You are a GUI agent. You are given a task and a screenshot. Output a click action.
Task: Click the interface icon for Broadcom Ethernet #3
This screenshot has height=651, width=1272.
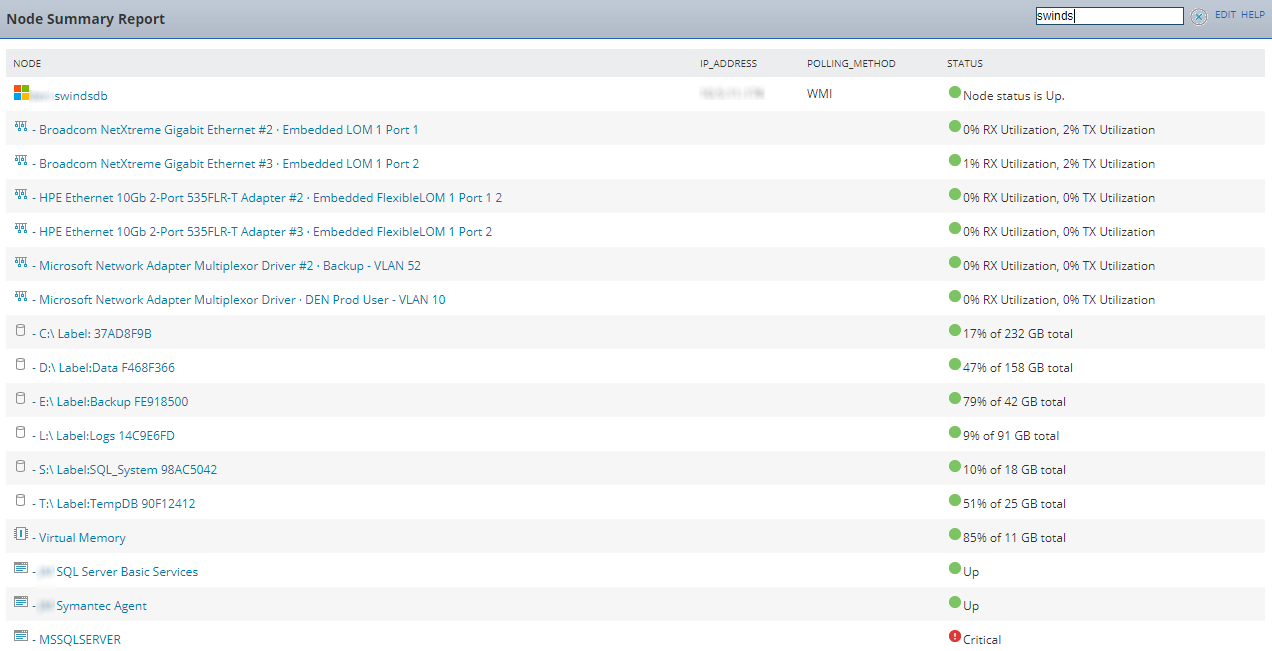21,161
